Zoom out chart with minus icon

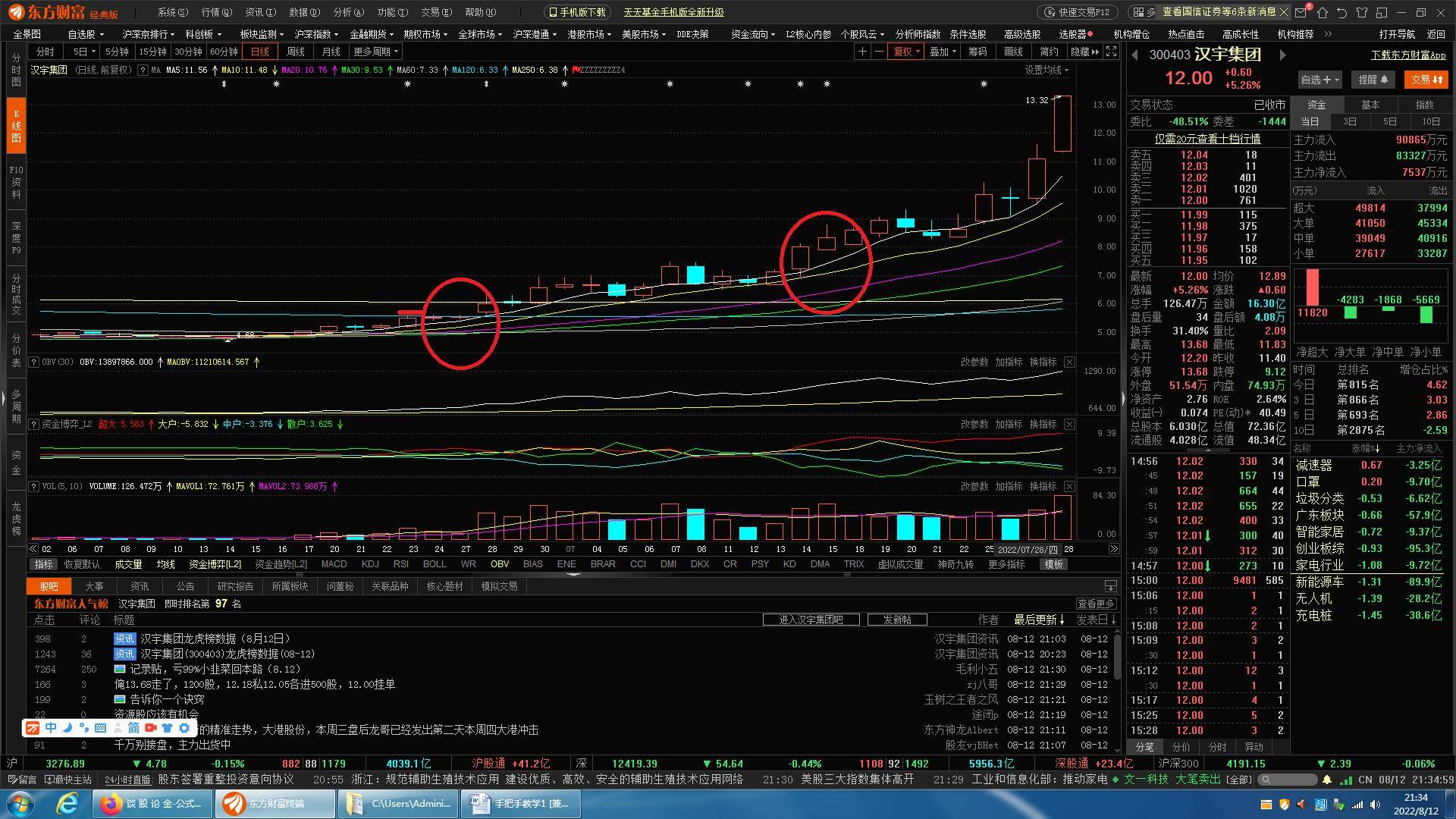[x=879, y=52]
